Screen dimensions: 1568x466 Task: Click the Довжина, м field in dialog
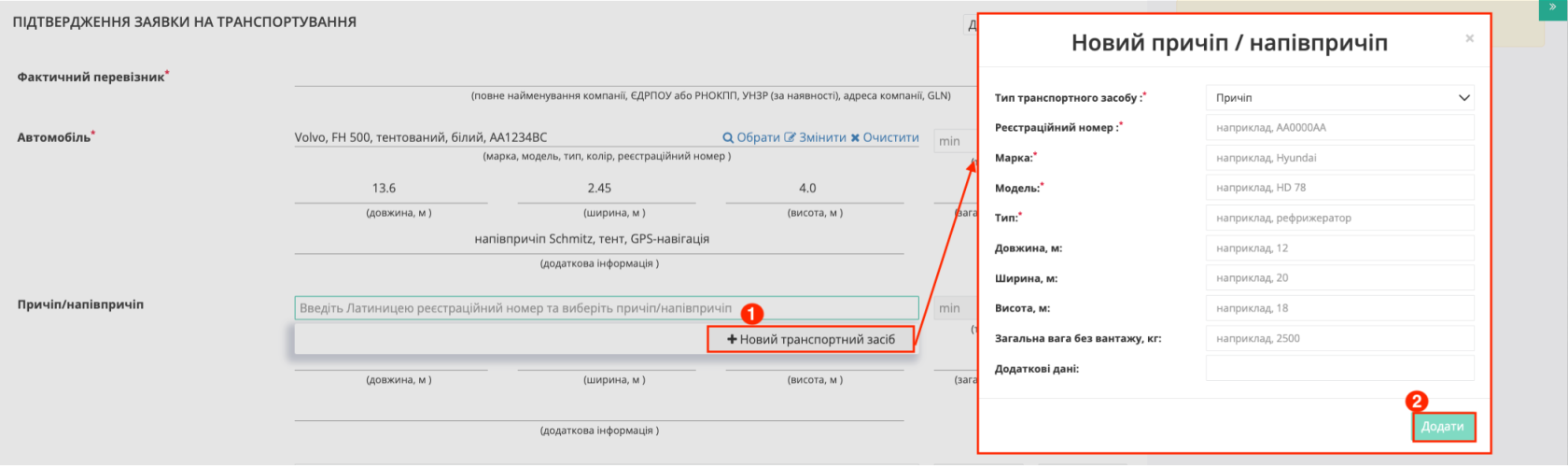coord(1339,248)
